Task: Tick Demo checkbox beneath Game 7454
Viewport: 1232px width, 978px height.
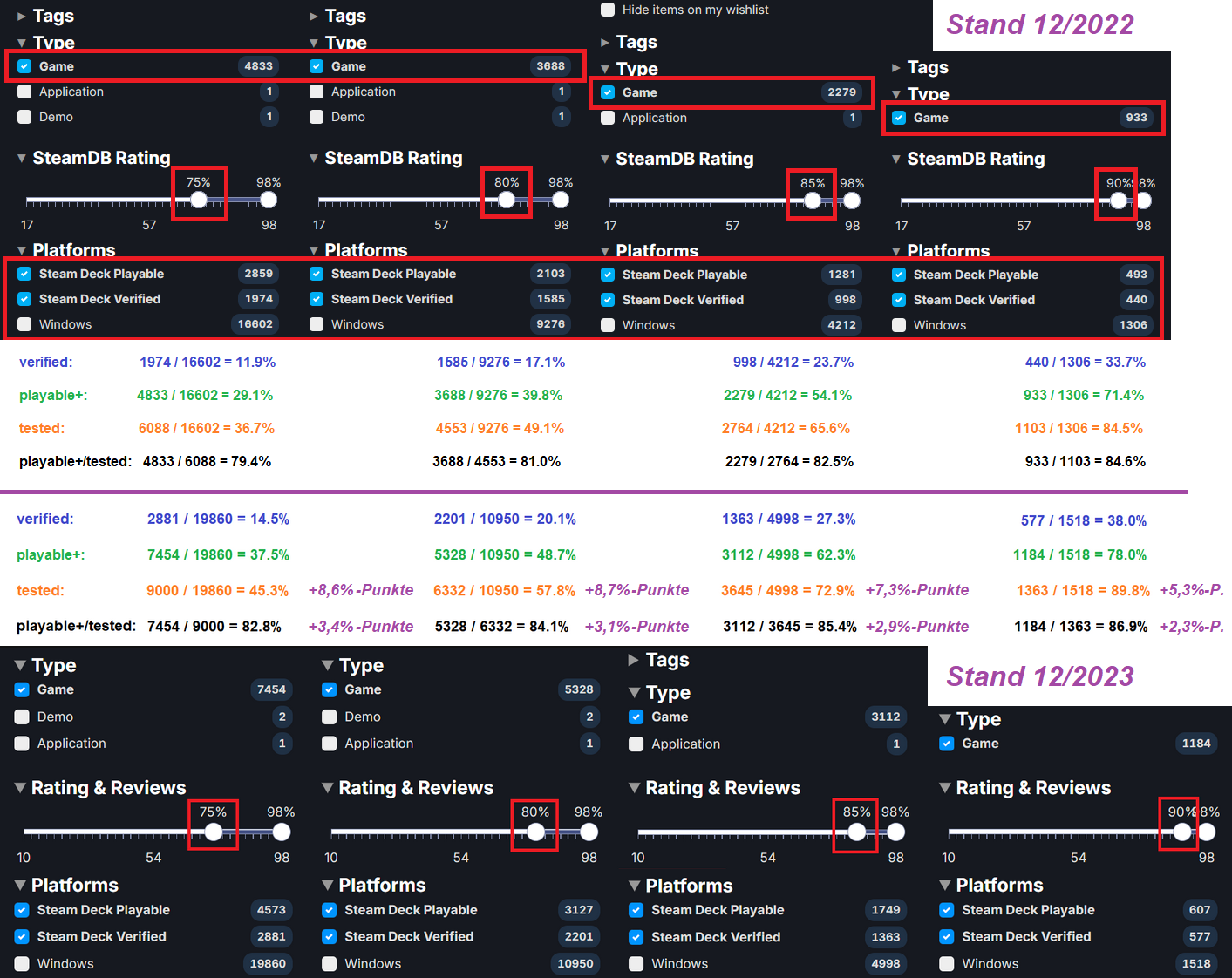Action: 23,717
